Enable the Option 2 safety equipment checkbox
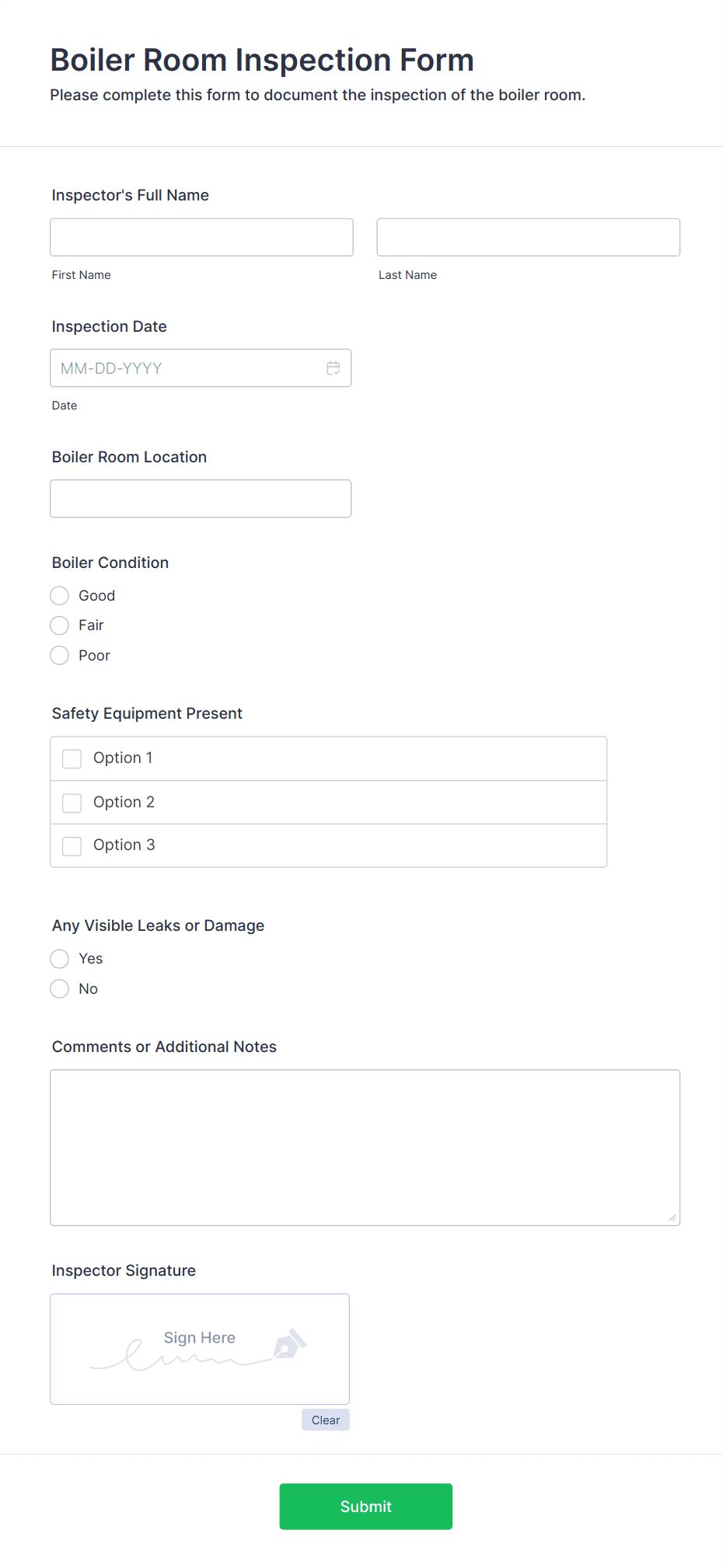This screenshot has height=1568, width=723. click(x=72, y=802)
